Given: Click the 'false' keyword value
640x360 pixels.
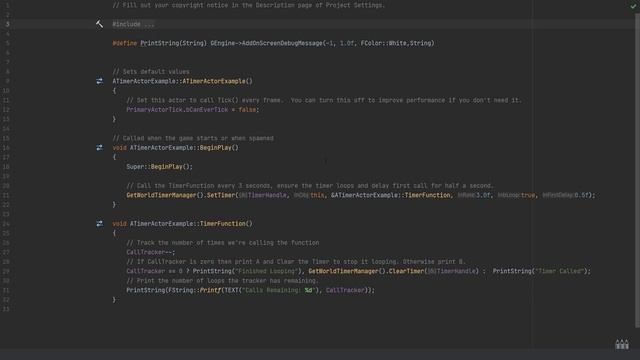Looking at the screenshot, I should pos(247,110).
